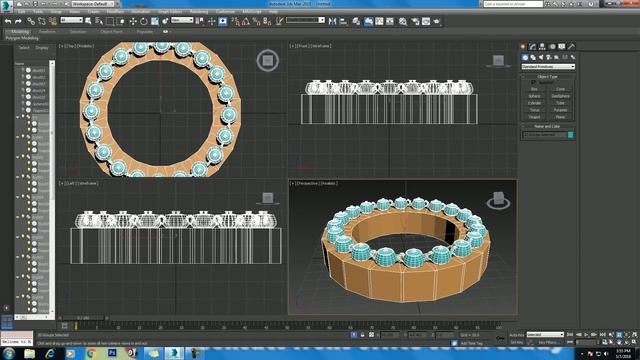Image resolution: width=640 pixels, height=360 pixels.
Task: Collapse the Object Type rollout
Action: (547, 76)
